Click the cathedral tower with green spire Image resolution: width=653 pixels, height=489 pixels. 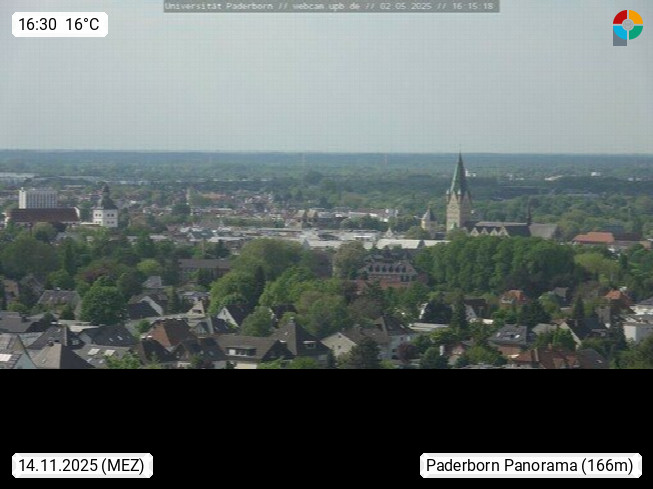(459, 195)
